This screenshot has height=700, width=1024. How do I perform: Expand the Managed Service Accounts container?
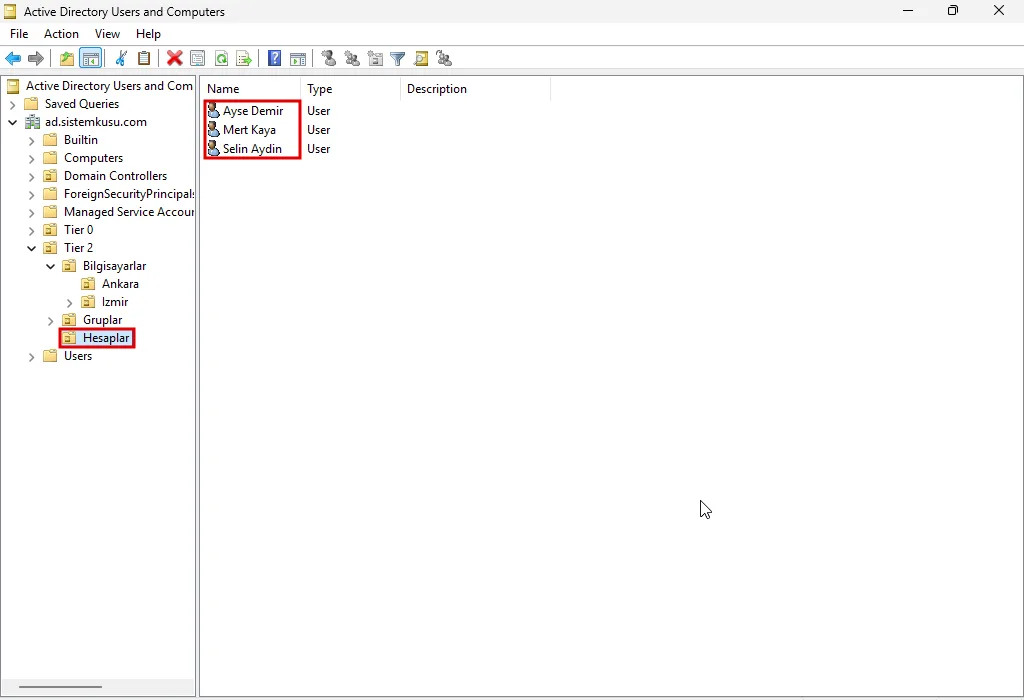tap(31, 212)
